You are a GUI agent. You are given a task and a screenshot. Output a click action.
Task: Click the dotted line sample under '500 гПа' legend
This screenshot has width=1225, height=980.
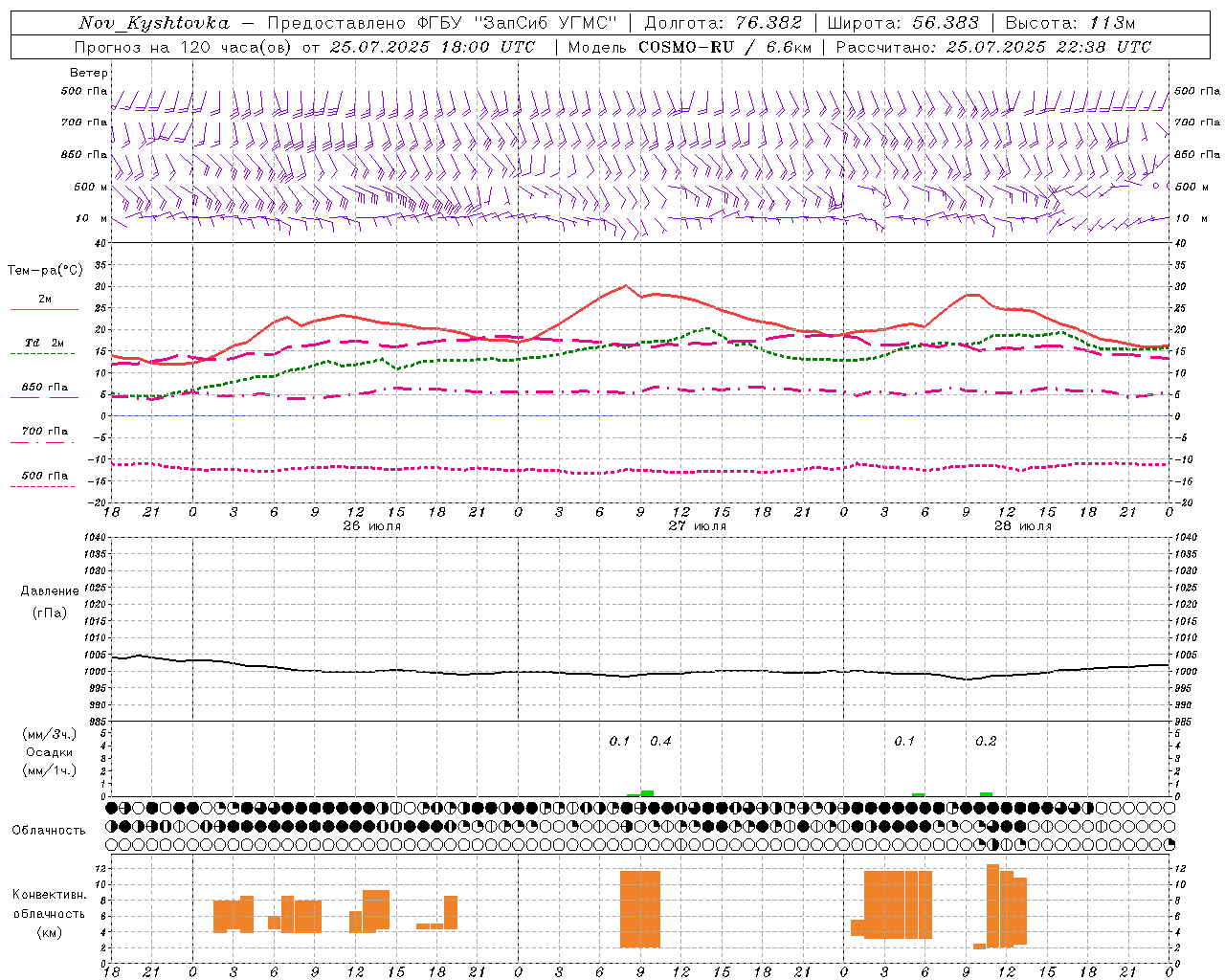(43, 486)
